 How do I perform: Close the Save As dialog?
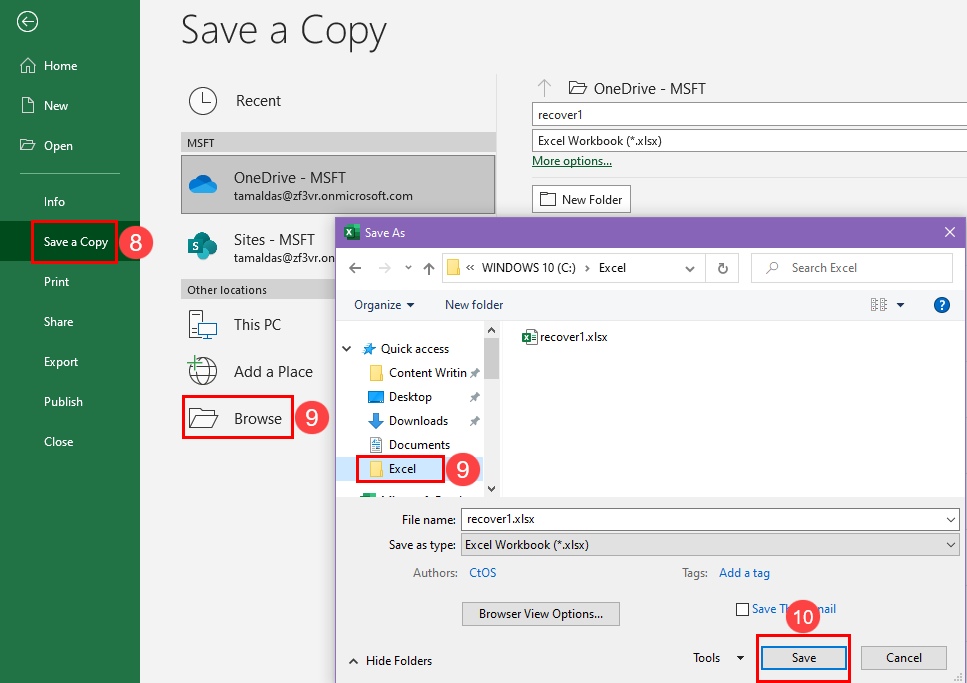[x=950, y=232]
